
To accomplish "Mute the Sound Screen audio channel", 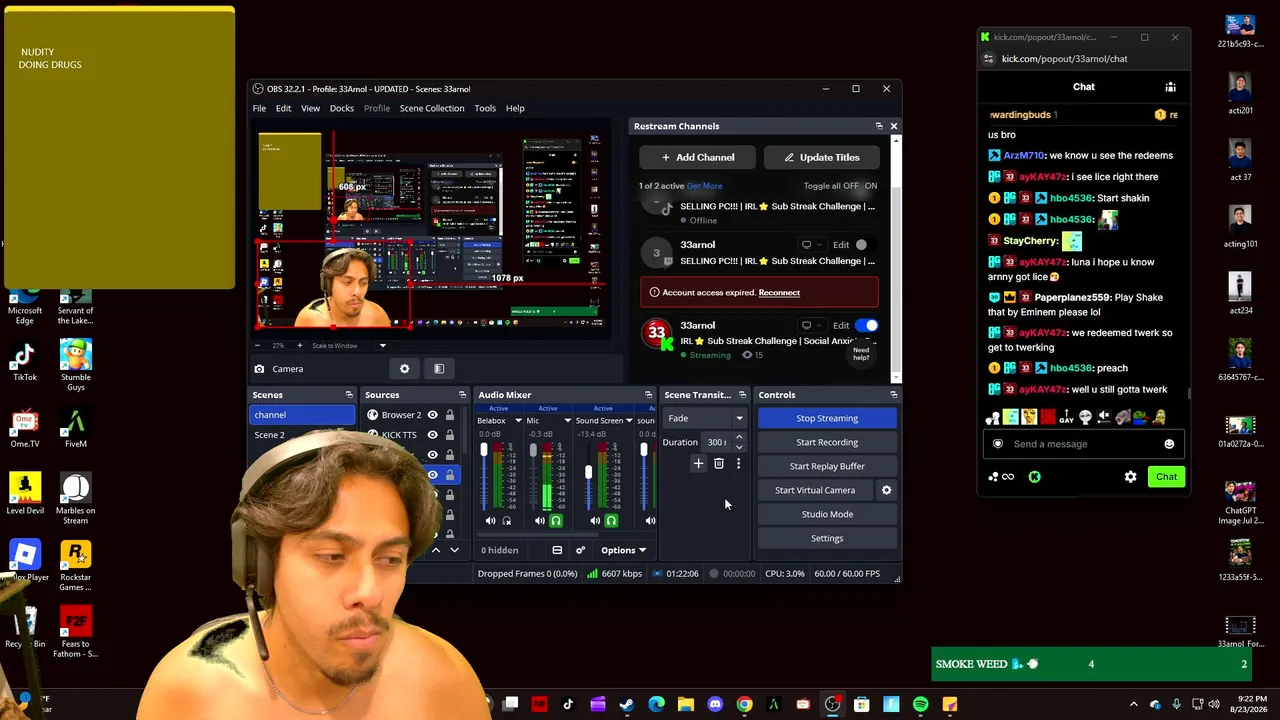I will (x=595, y=521).
